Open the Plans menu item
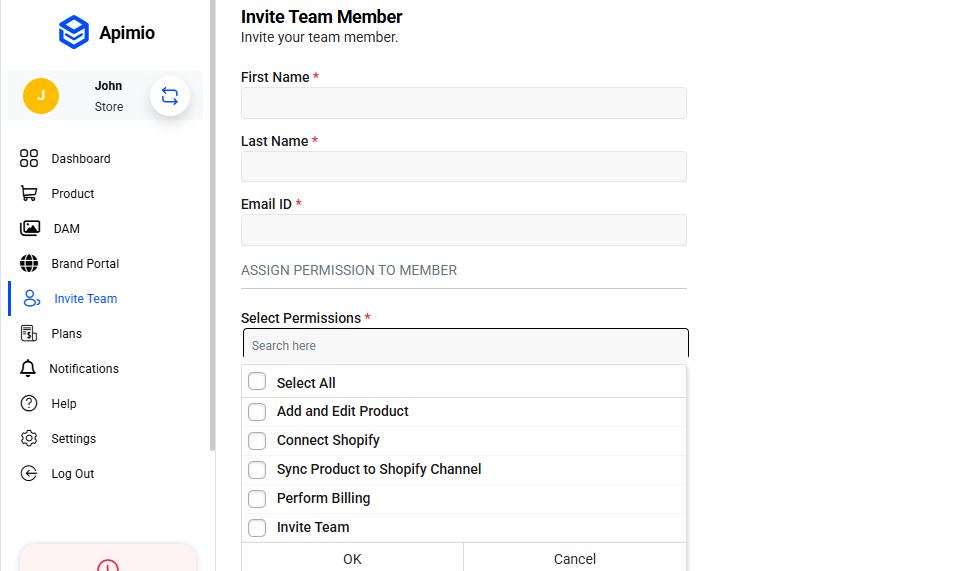Viewport: 953px width, 571px height. [66, 334]
